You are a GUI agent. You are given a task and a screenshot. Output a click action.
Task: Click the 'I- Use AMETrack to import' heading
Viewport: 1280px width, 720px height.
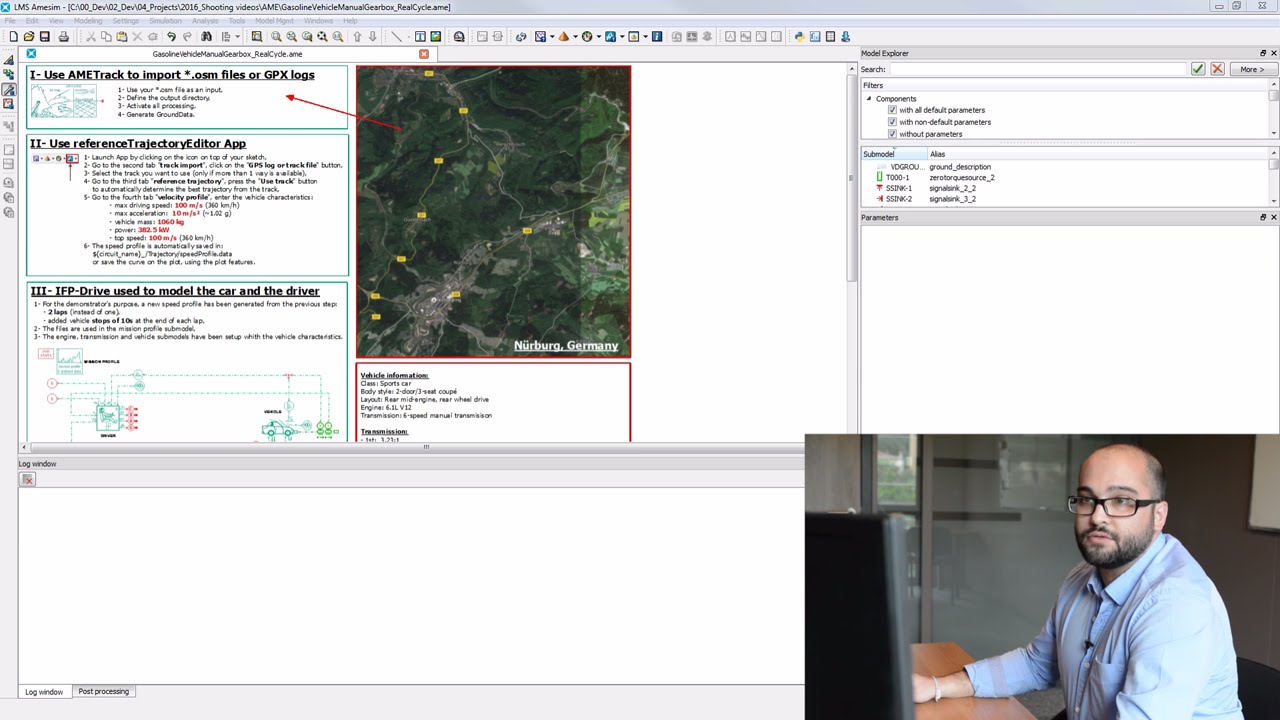[172, 75]
